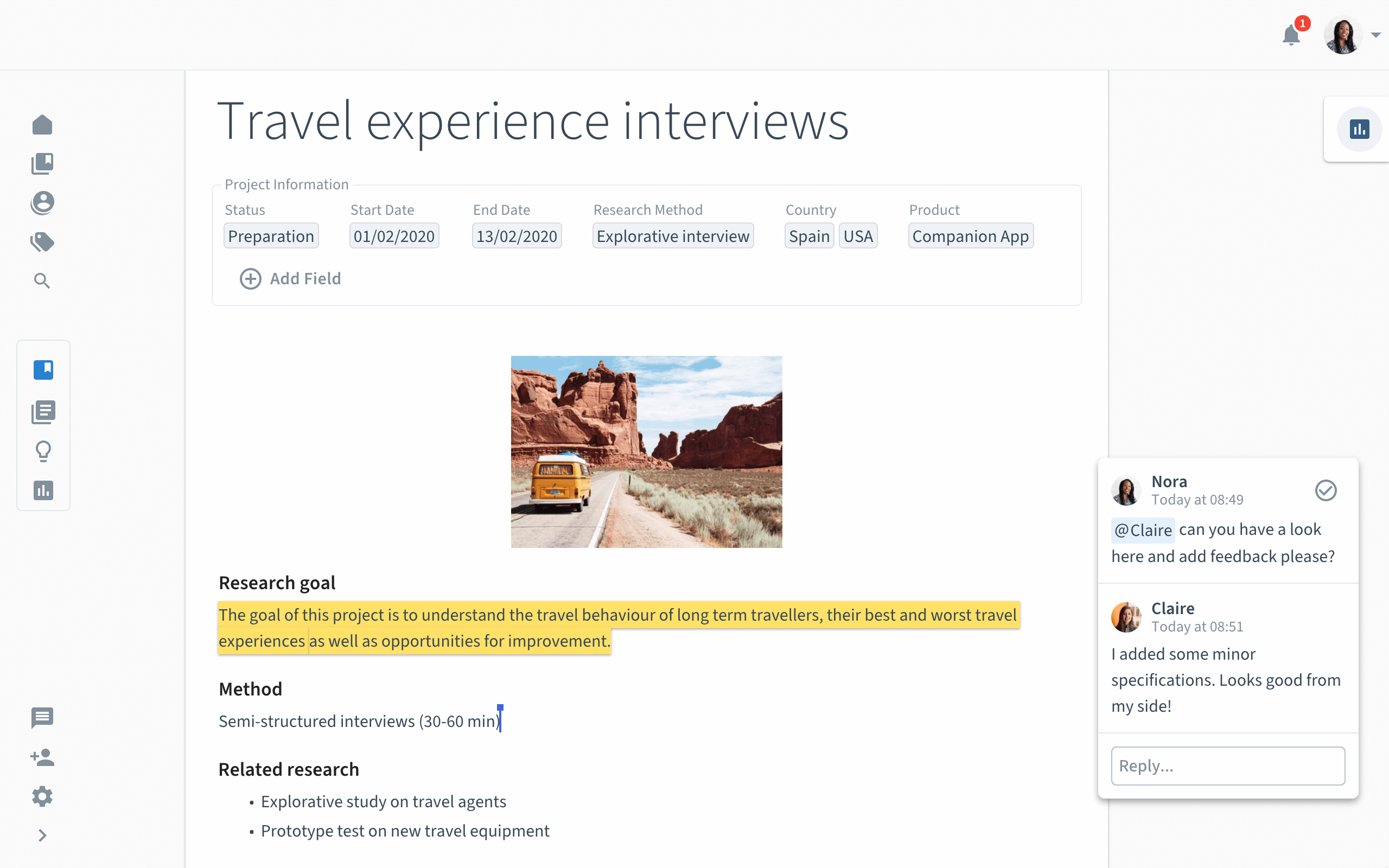Edit the Preparation status field

[271, 236]
